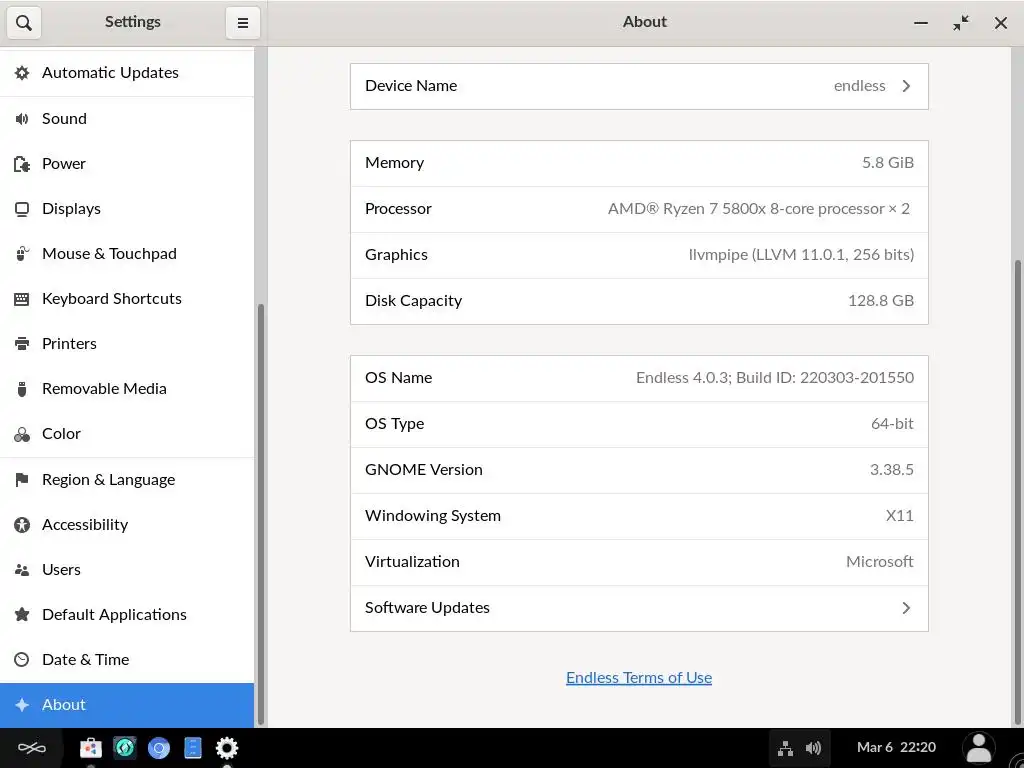1024x768 pixels.
Task: Launch the Chromium browser from taskbar
Action: point(159,748)
